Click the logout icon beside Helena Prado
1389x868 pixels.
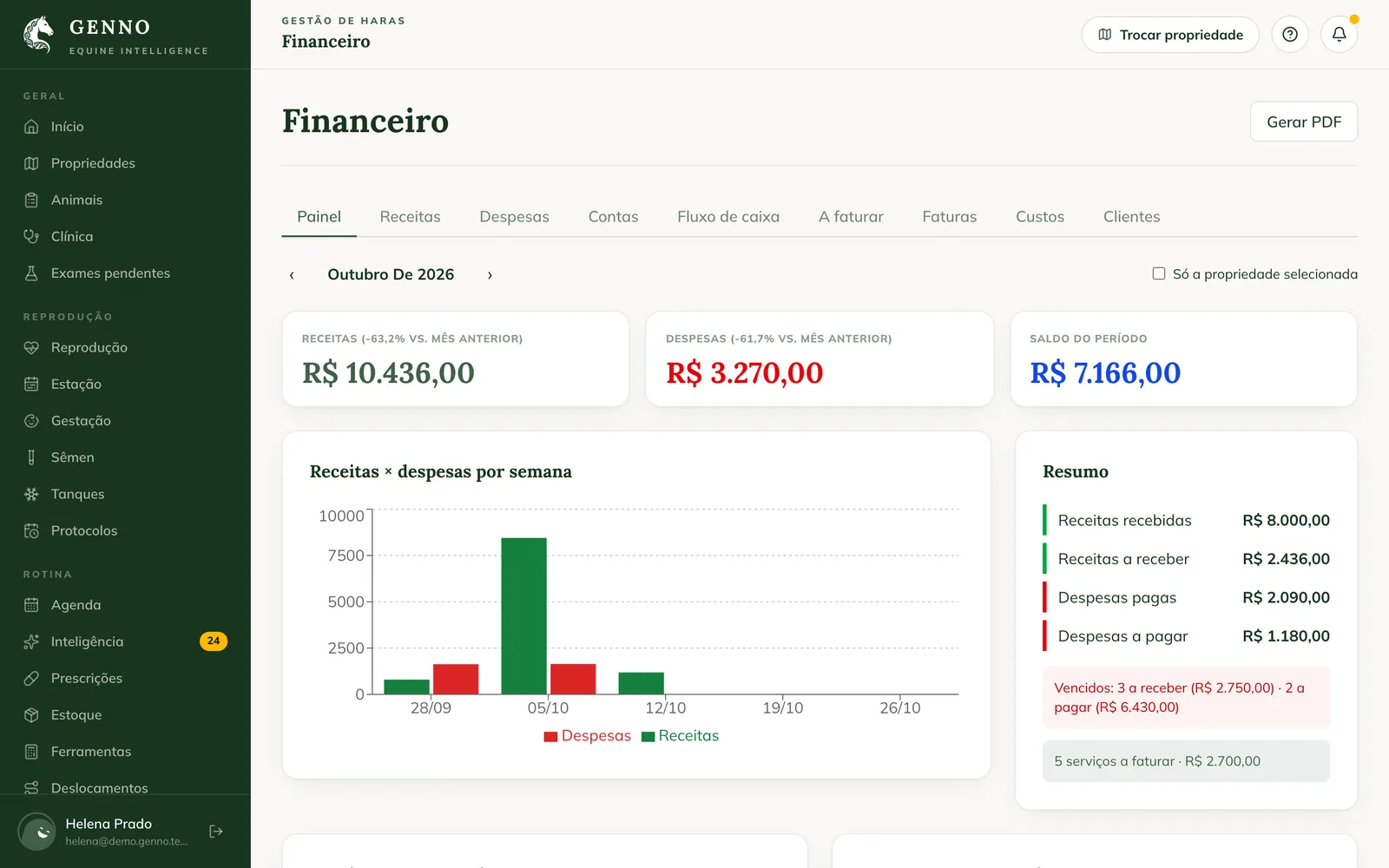216,832
